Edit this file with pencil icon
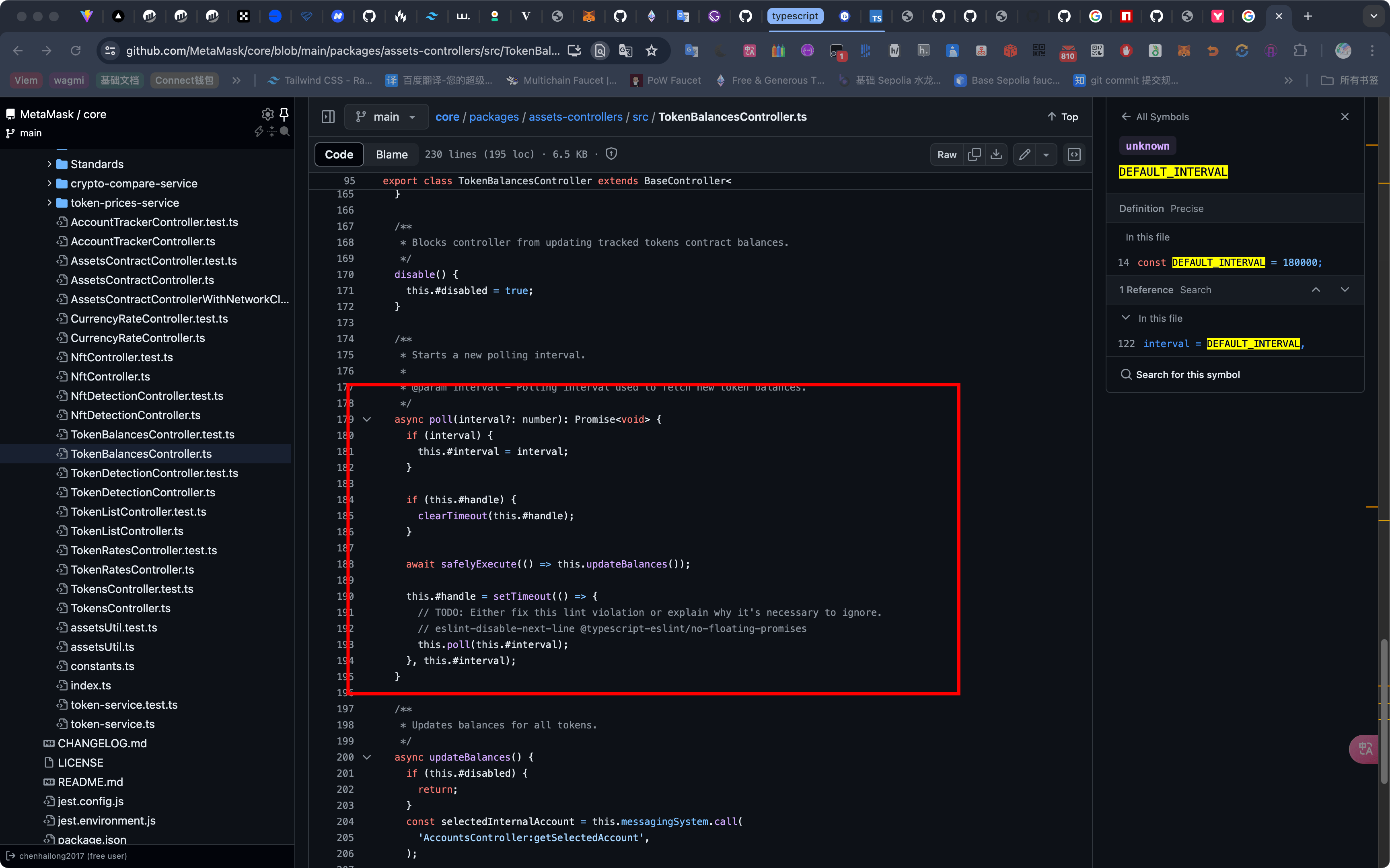 [x=1024, y=154]
